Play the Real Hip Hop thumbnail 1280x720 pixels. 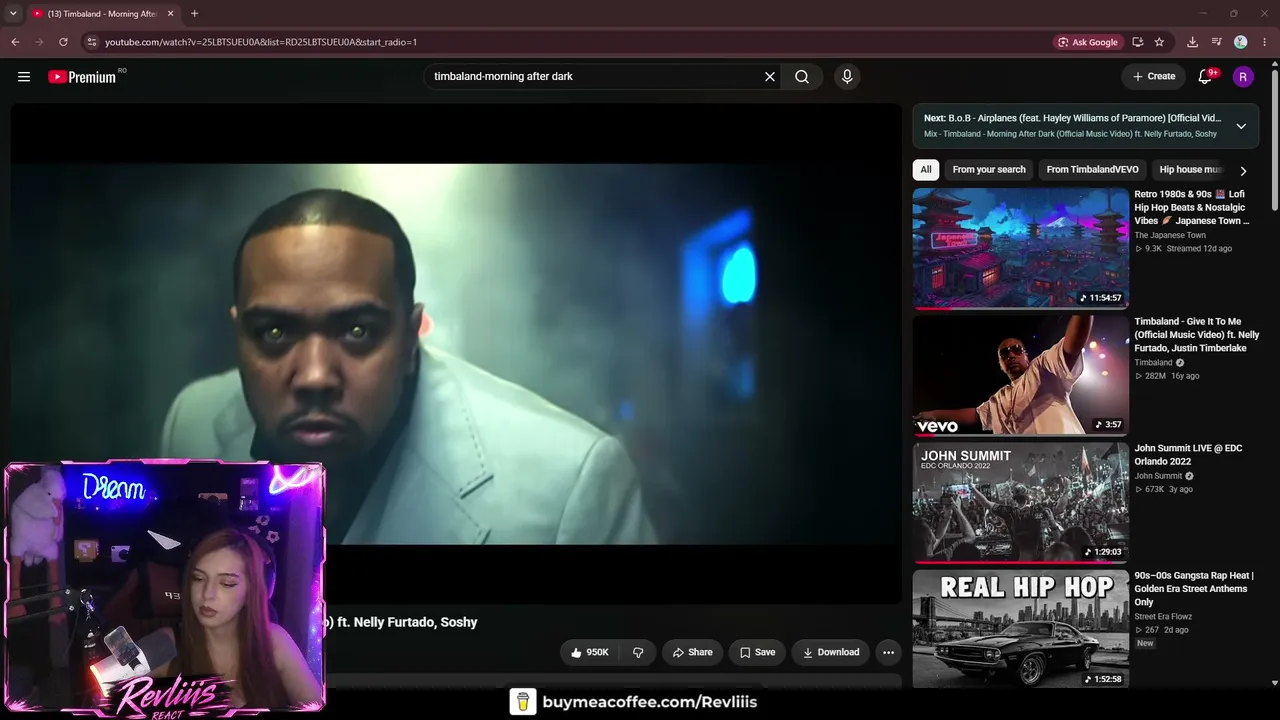(1020, 629)
